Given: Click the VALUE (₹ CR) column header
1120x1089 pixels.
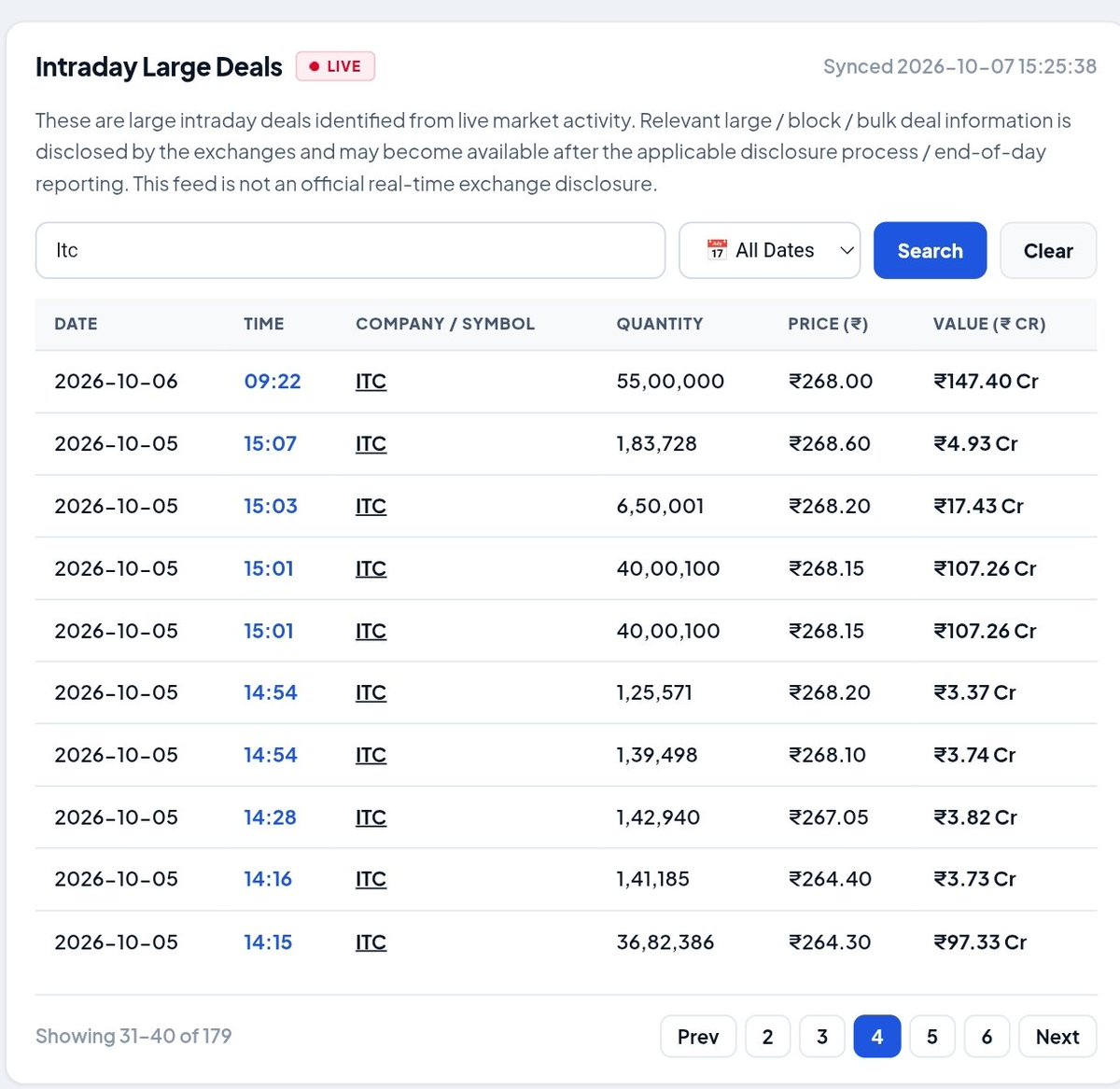Looking at the screenshot, I should 989,324.
